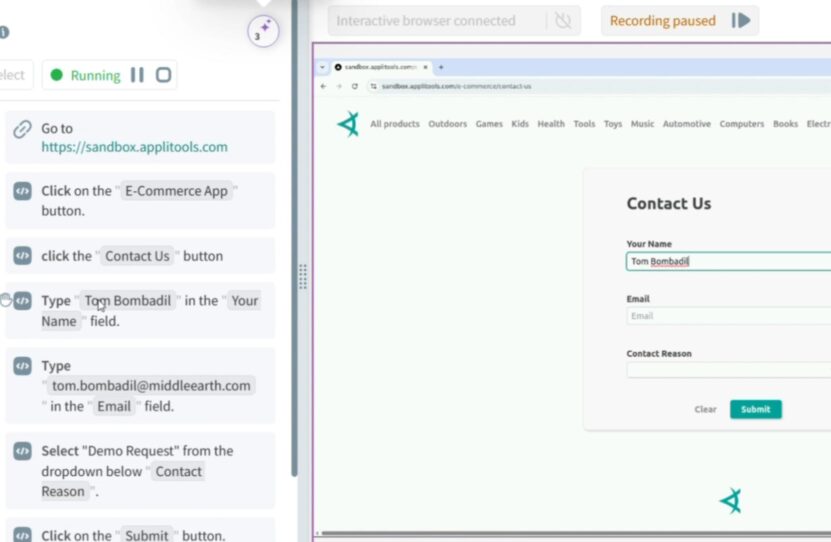
Task: Close the sandbox.applitools.com browser tab
Action: point(425,67)
